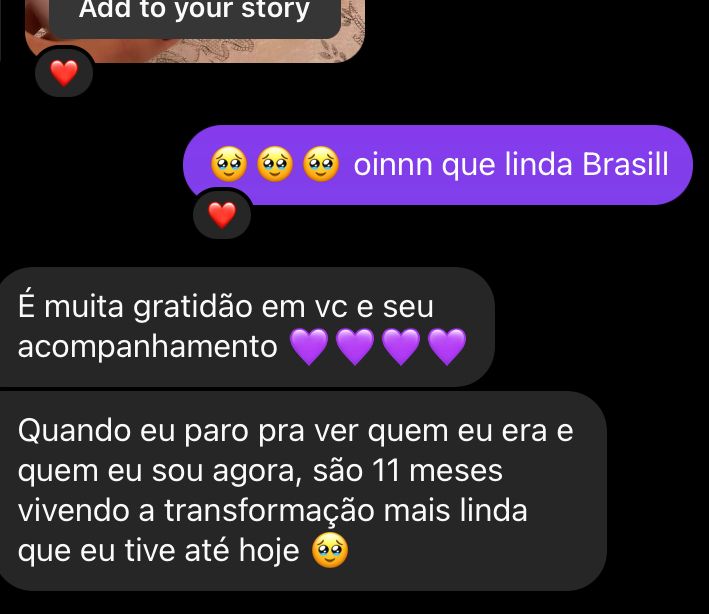Screen dimensions: 709x614
Task: Click the last purple heart in the message
Action: point(447,347)
